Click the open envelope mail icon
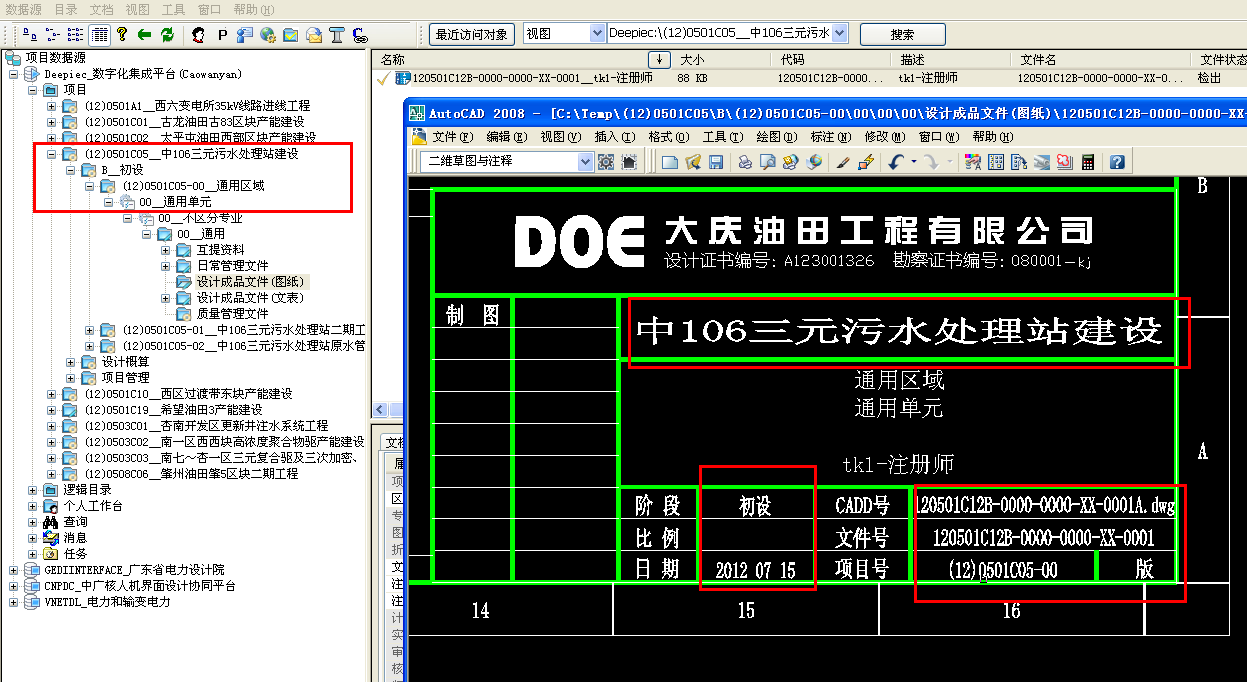The height and width of the screenshot is (682, 1247). tap(314, 35)
